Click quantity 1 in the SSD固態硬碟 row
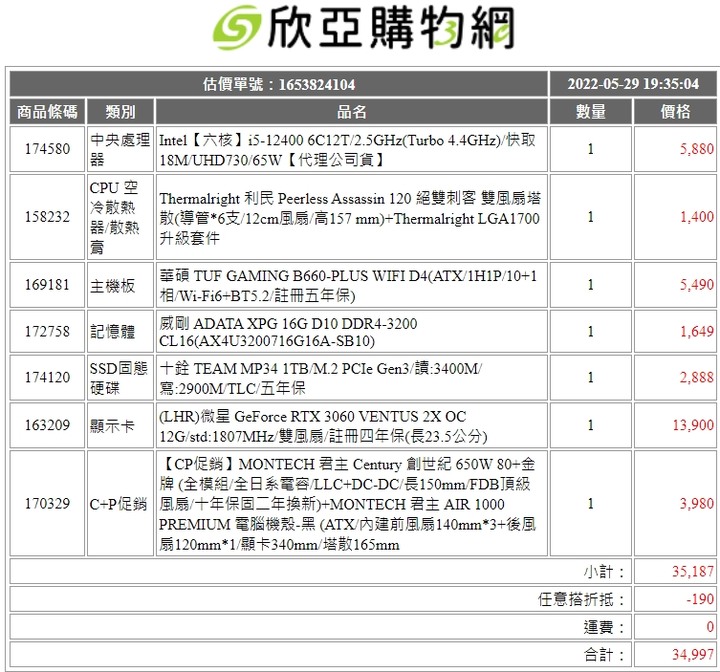Screen dimensions: 720x672 [591, 378]
